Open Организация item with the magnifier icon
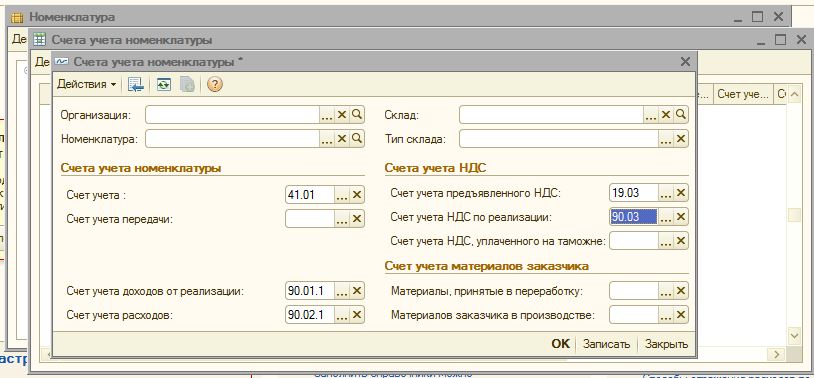The height and width of the screenshot is (378, 814). pyautogui.click(x=357, y=115)
